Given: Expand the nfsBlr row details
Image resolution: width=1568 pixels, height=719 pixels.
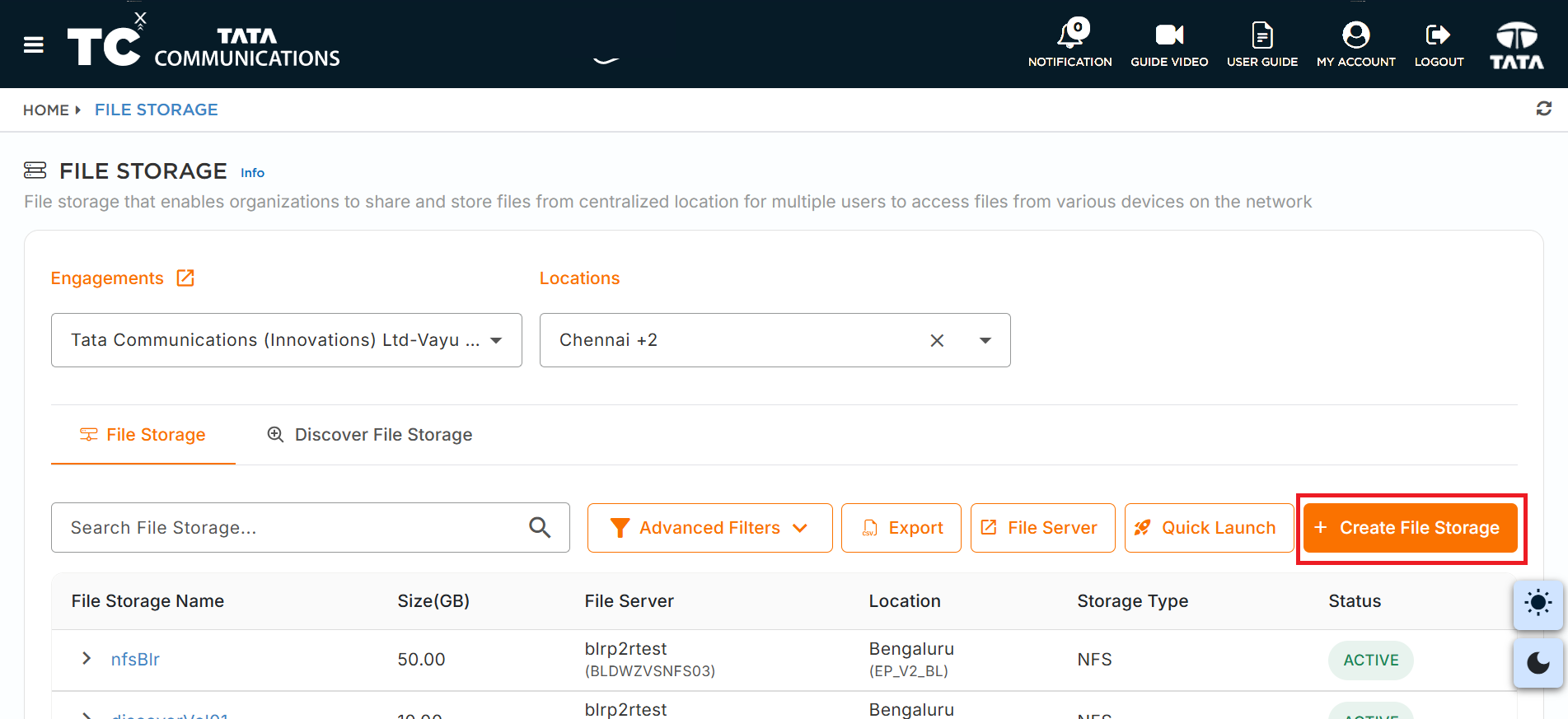Looking at the screenshot, I should pyautogui.click(x=87, y=658).
